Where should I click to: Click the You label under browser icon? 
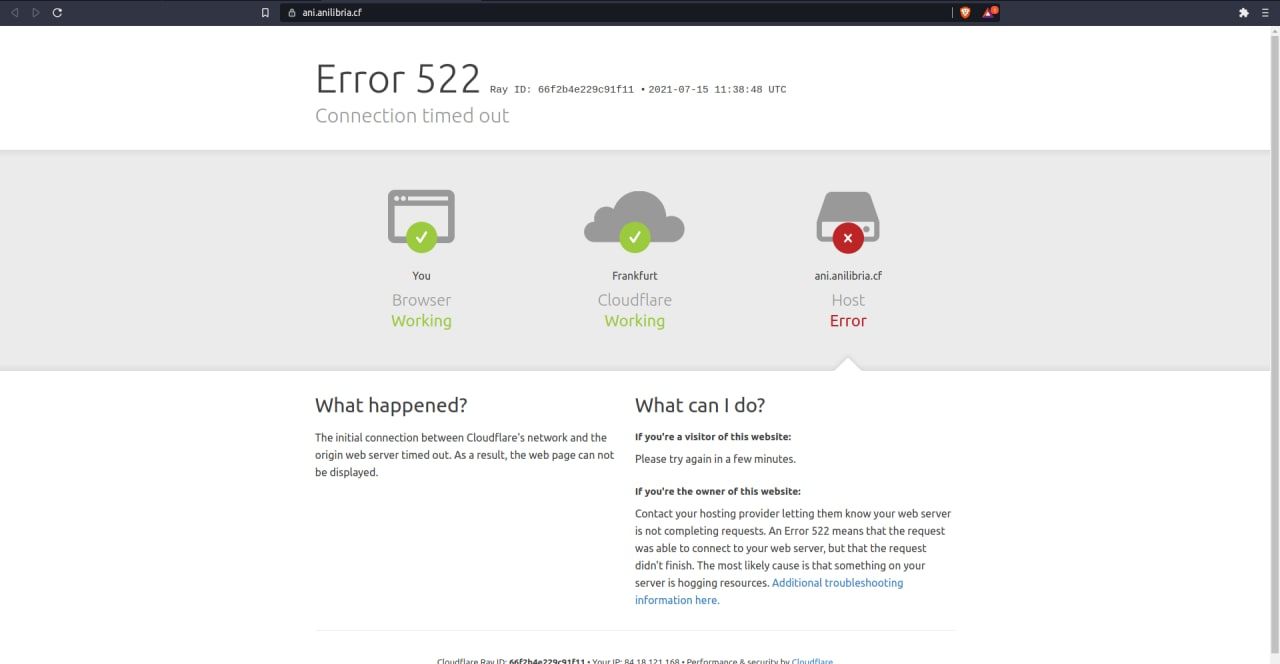421,276
